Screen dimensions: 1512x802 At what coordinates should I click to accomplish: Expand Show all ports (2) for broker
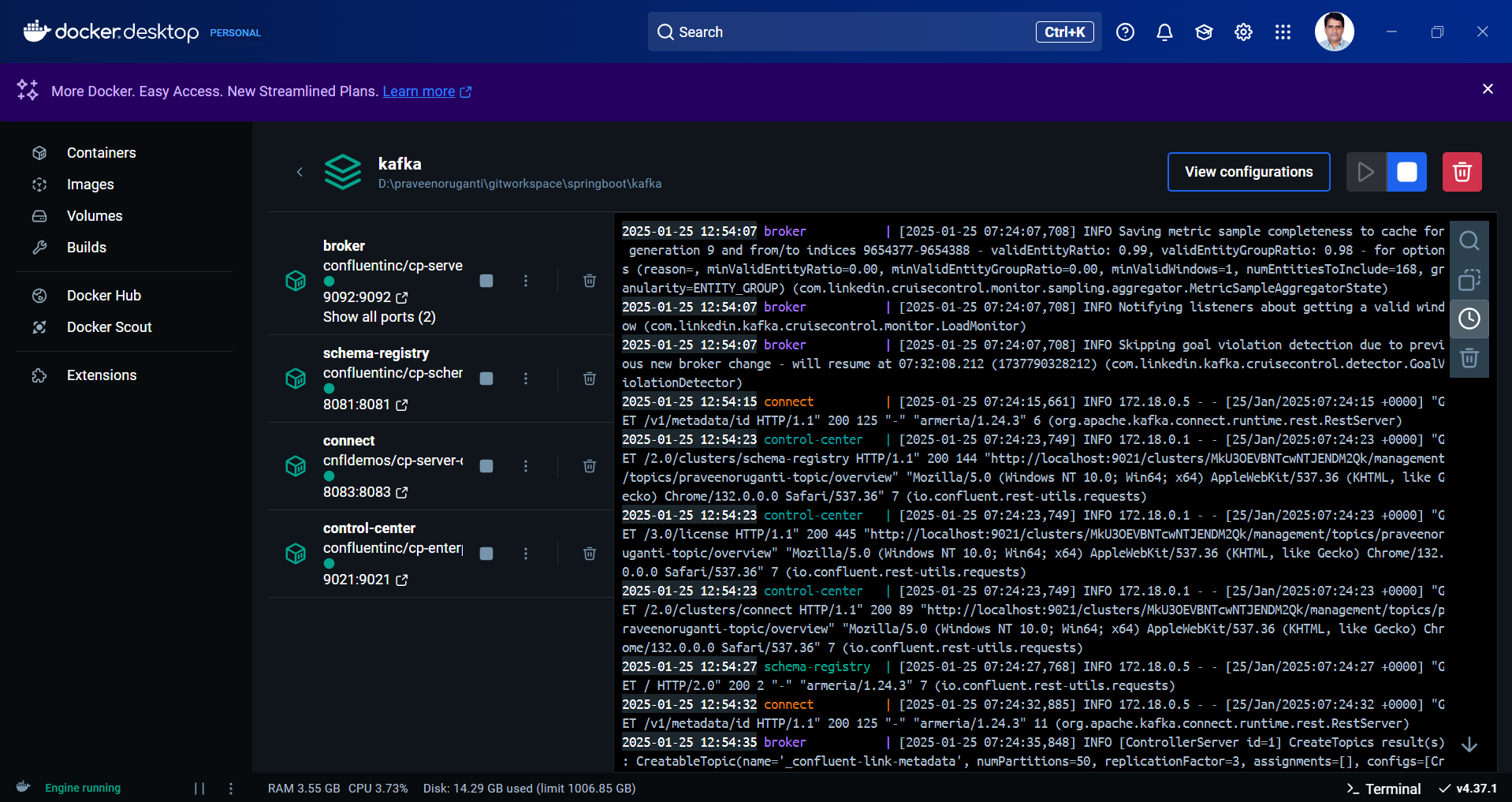click(379, 317)
